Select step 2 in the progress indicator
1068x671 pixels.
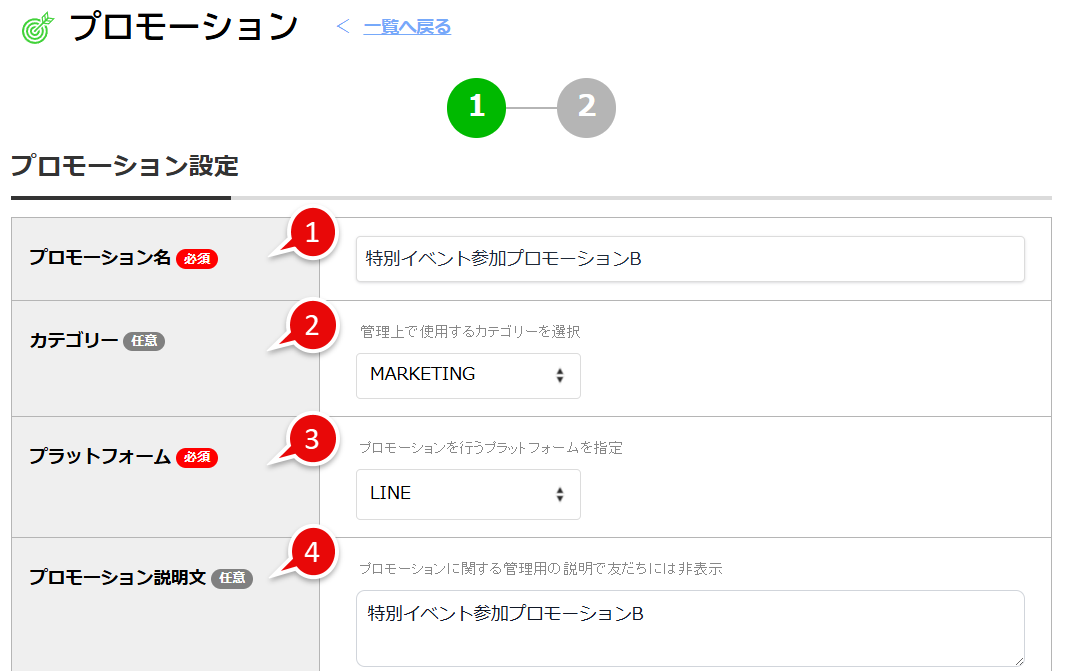pos(587,107)
